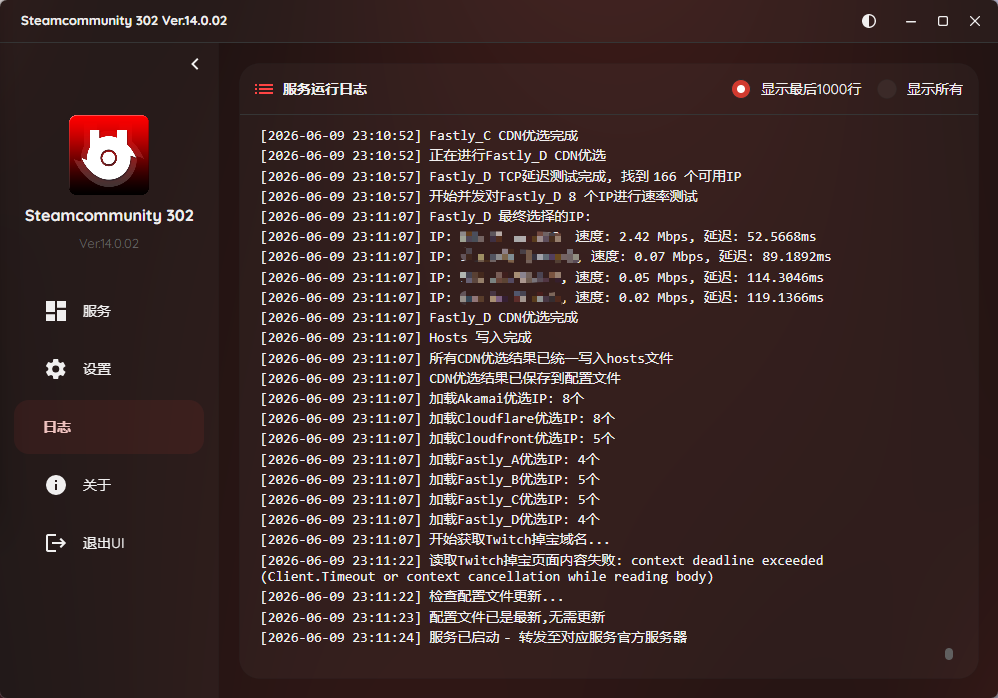Click log line 'Fastly_D 最终选择的IP:'
The width and height of the screenshot is (998, 698).
tap(426, 216)
